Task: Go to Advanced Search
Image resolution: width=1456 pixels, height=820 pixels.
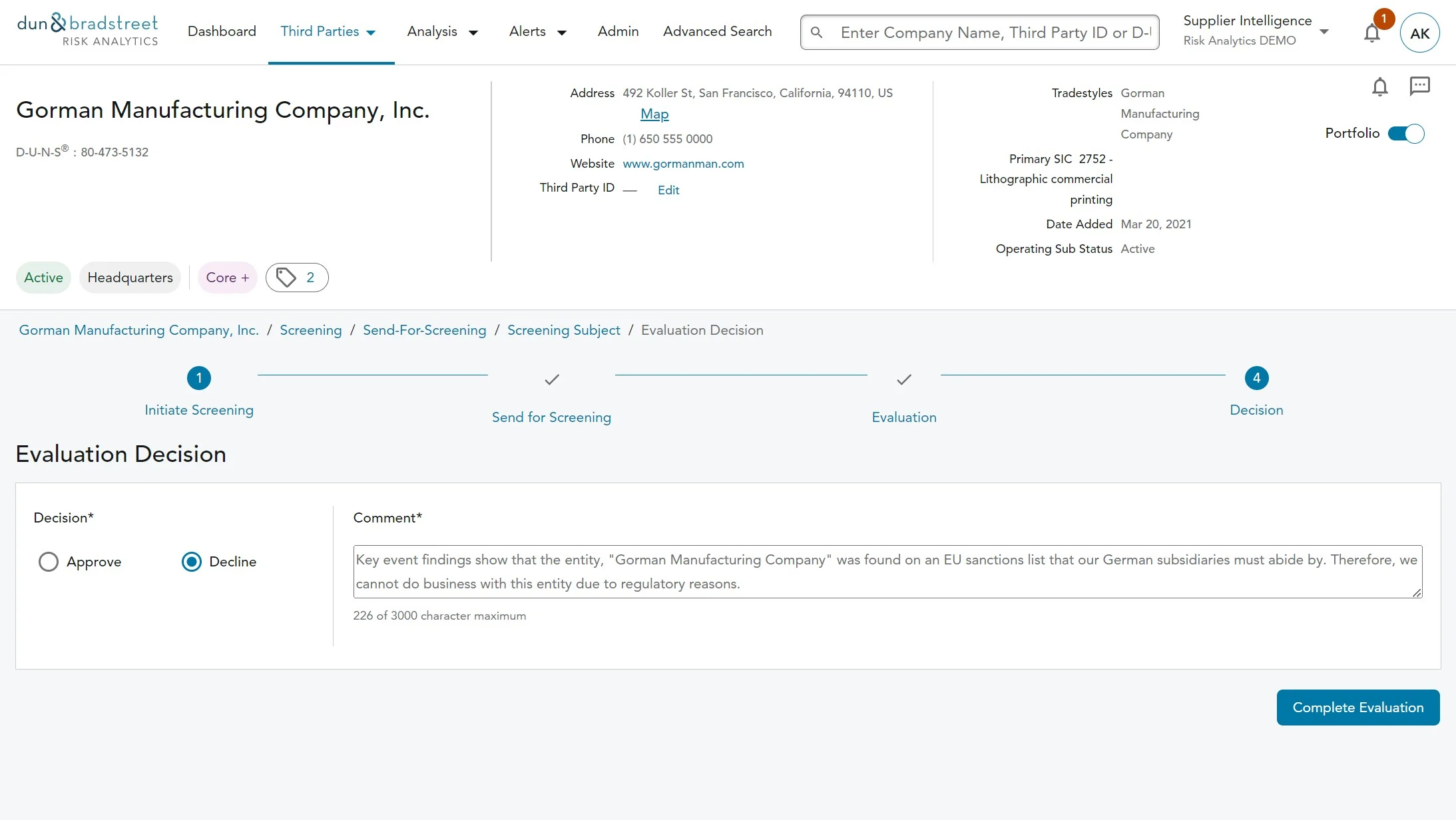Action: (x=717, y=31)
